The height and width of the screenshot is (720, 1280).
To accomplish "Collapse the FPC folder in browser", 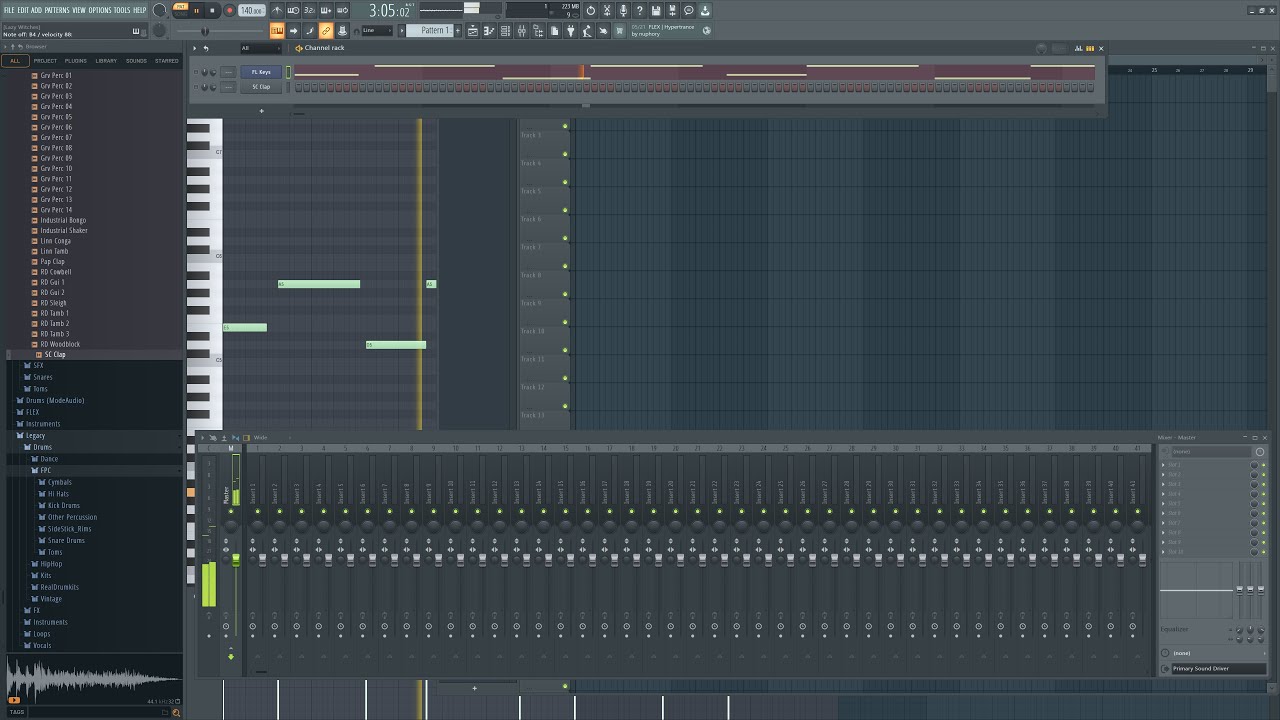I will coord(45,470).
